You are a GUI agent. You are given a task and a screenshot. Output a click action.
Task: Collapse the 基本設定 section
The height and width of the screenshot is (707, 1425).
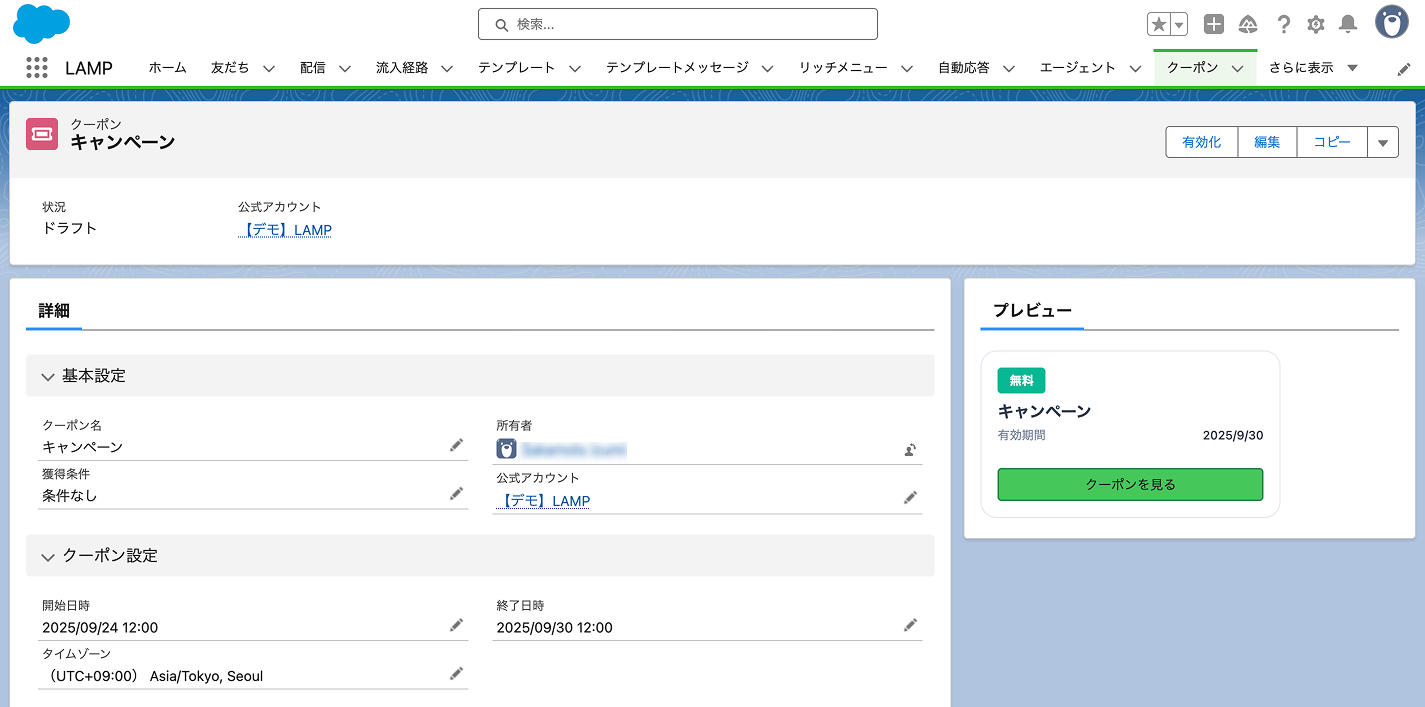click(x=48, y=377)
